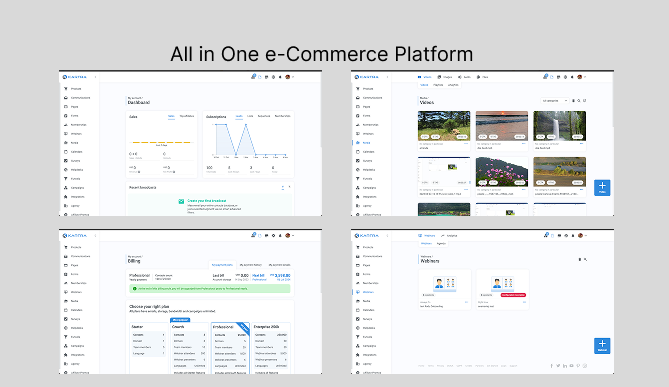Expand avatar dropdown caret in Videos panel
669x387 pixels.
585,77
